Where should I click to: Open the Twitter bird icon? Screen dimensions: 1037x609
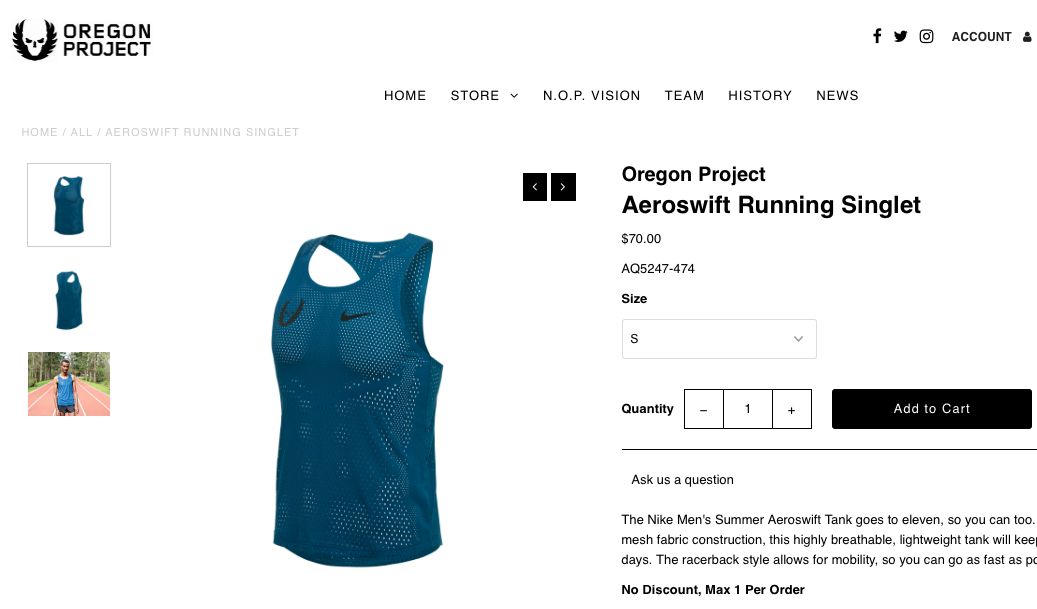point(900,36)
